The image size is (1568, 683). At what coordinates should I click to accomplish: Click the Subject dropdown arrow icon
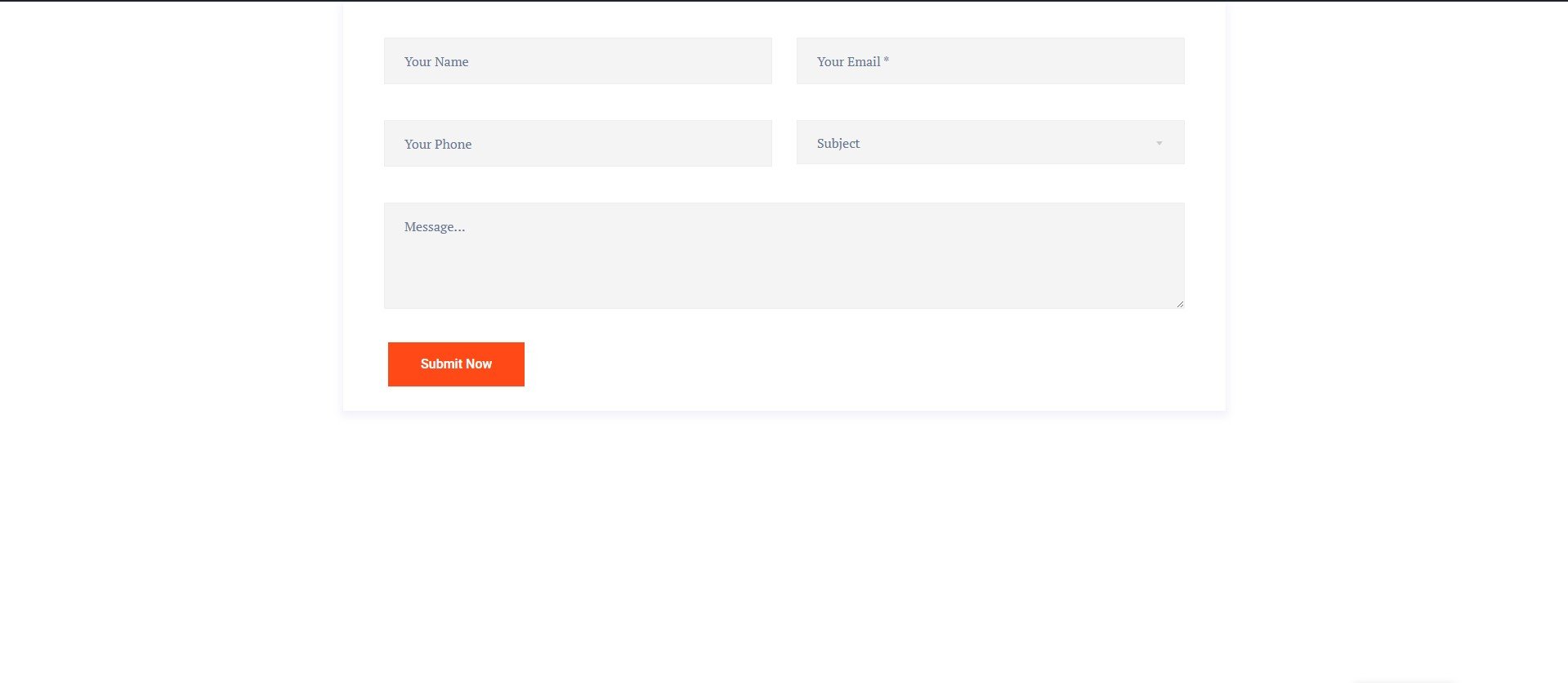[1159, 144]
